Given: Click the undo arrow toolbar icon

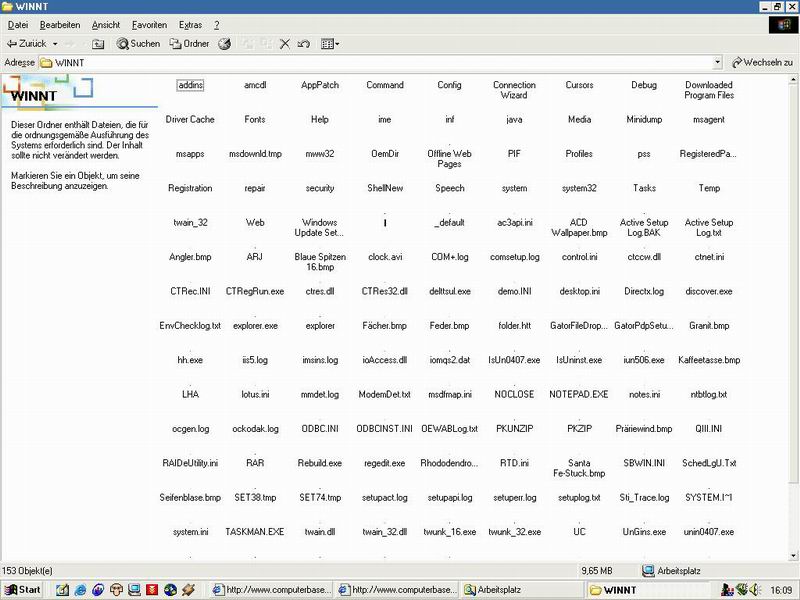Looking at the screenshot, I should point(304,44).
